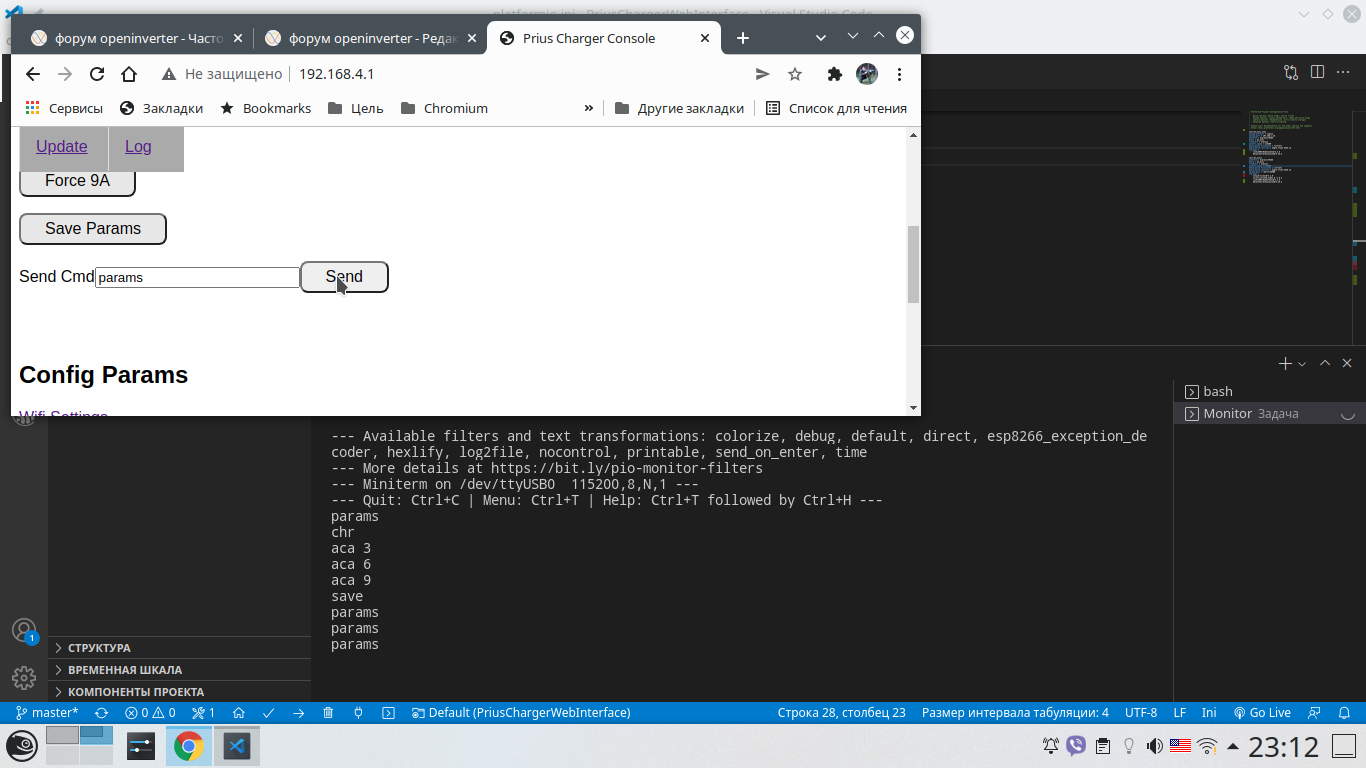
Task: Click the PlatformIO clean trash icon
Action: [x=328, y=713]
